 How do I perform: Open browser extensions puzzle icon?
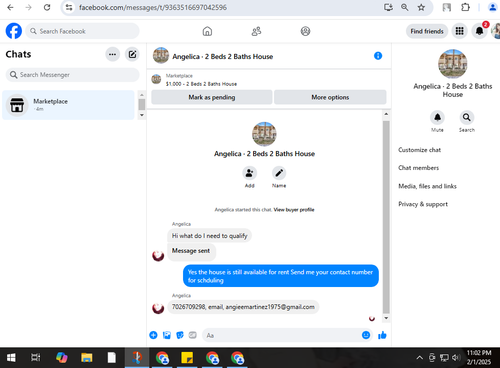[x=465, y=7]
